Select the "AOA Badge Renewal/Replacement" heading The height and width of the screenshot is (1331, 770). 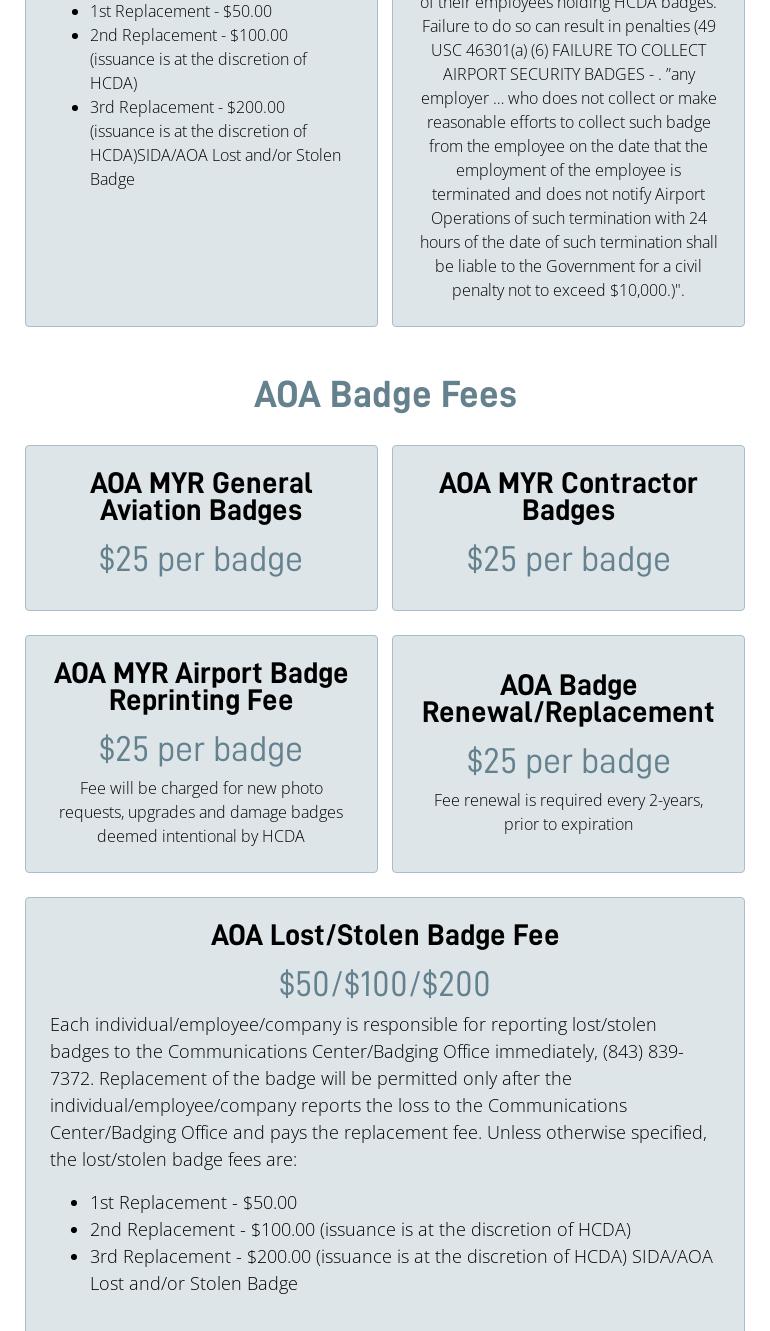568,699
